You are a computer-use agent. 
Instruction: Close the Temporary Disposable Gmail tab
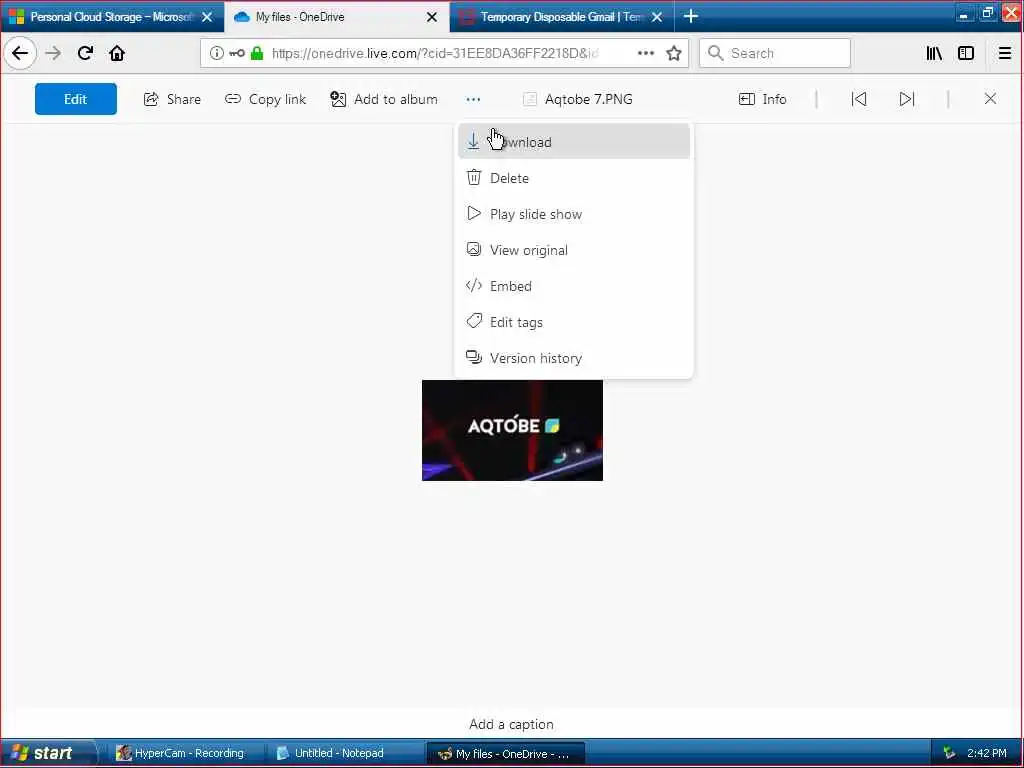point(657,17)
